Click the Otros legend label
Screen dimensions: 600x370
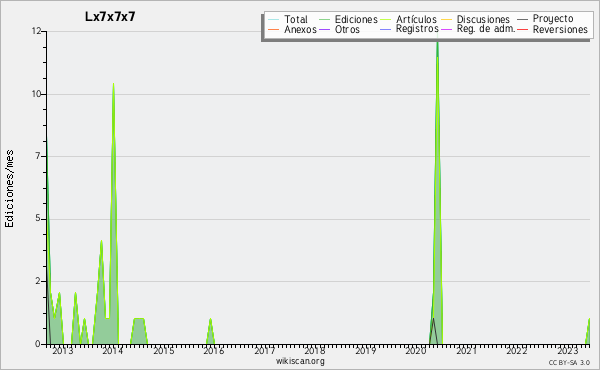347,29
